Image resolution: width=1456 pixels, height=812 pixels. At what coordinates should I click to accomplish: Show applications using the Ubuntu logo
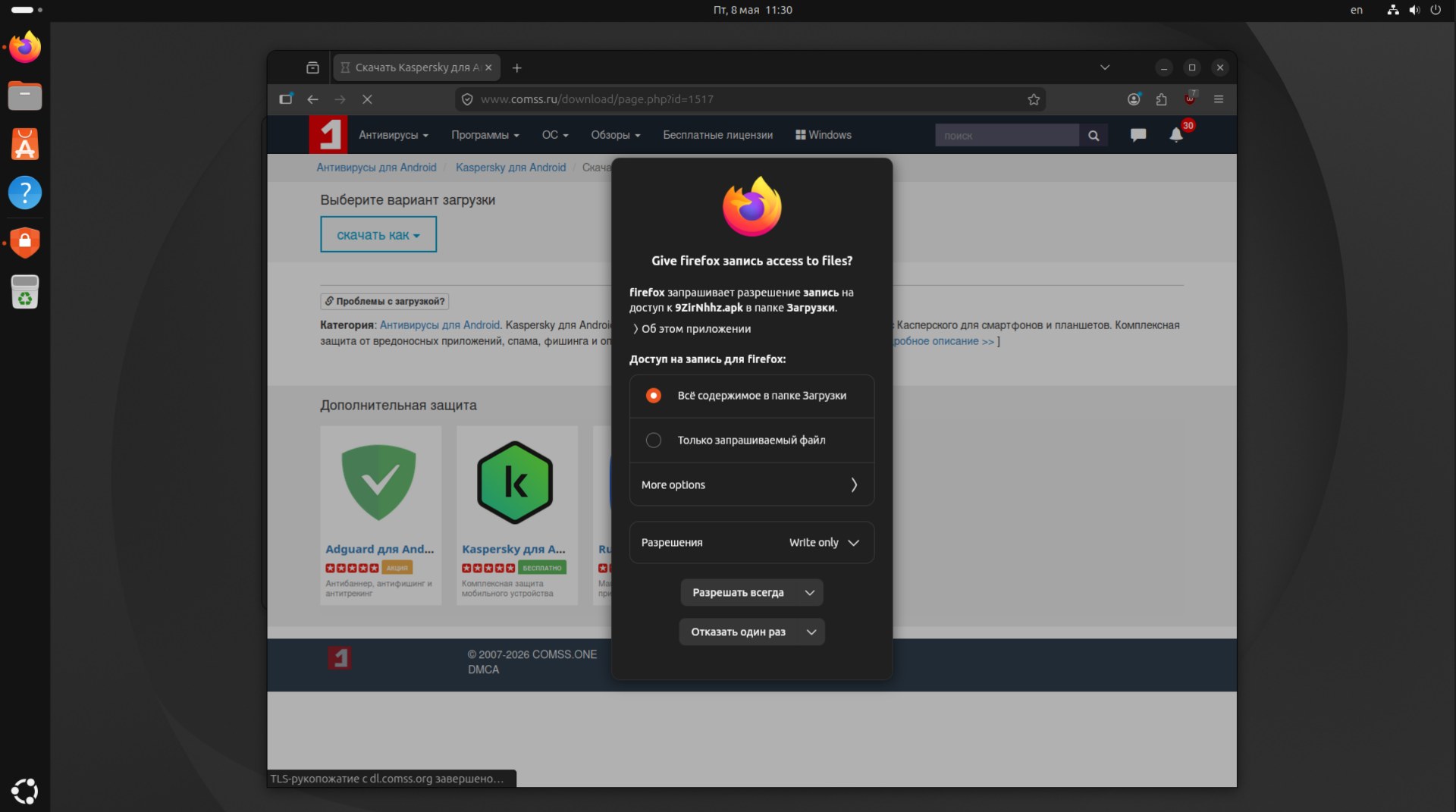click(x=25, y=791)
